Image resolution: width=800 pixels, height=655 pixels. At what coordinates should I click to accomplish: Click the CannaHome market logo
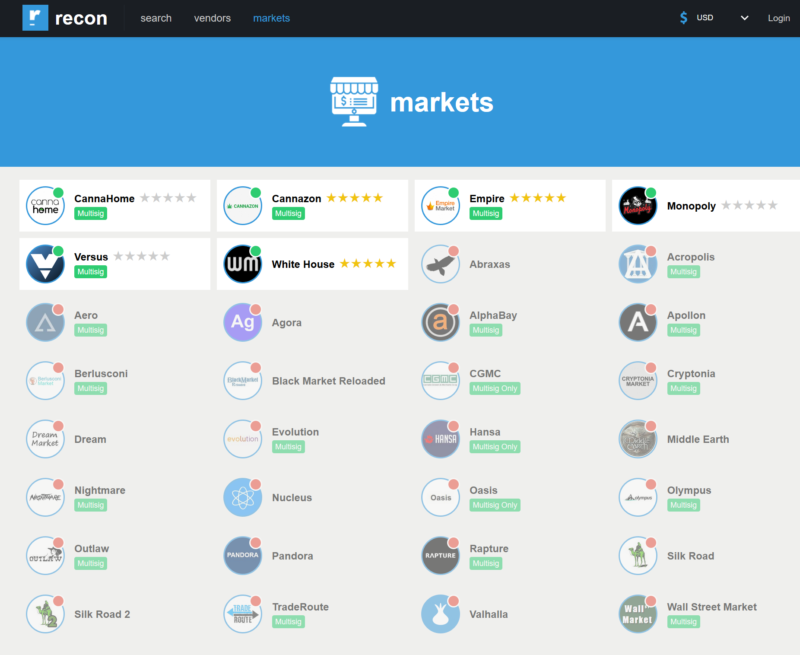click(x=45, y=206)
